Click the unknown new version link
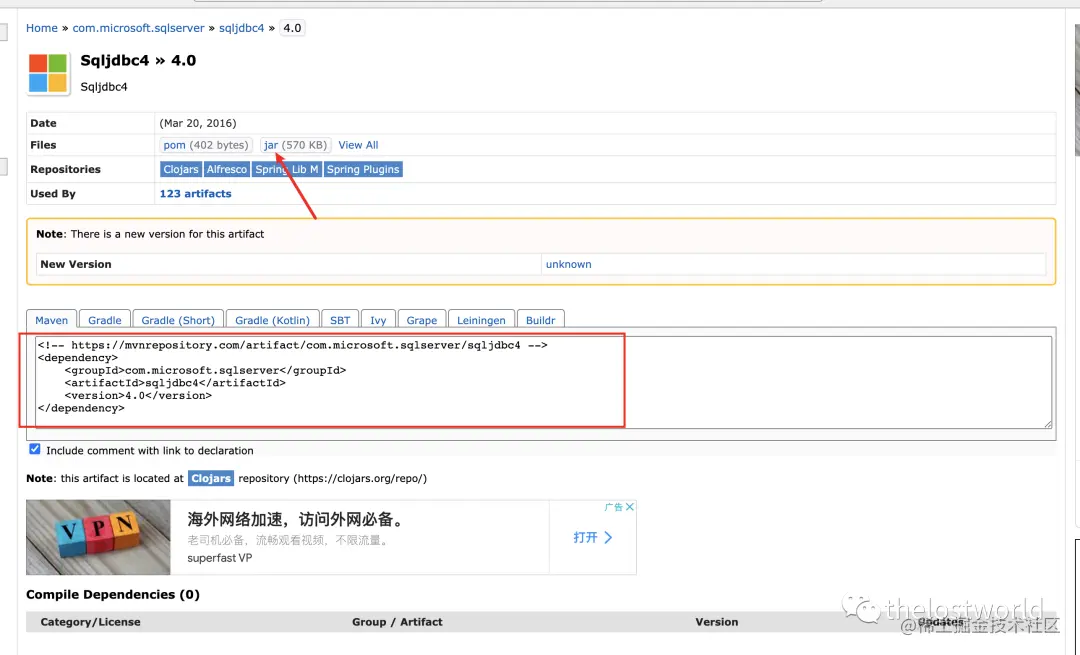Viewport: 1080px width, 655px height. tap(568, 264)
